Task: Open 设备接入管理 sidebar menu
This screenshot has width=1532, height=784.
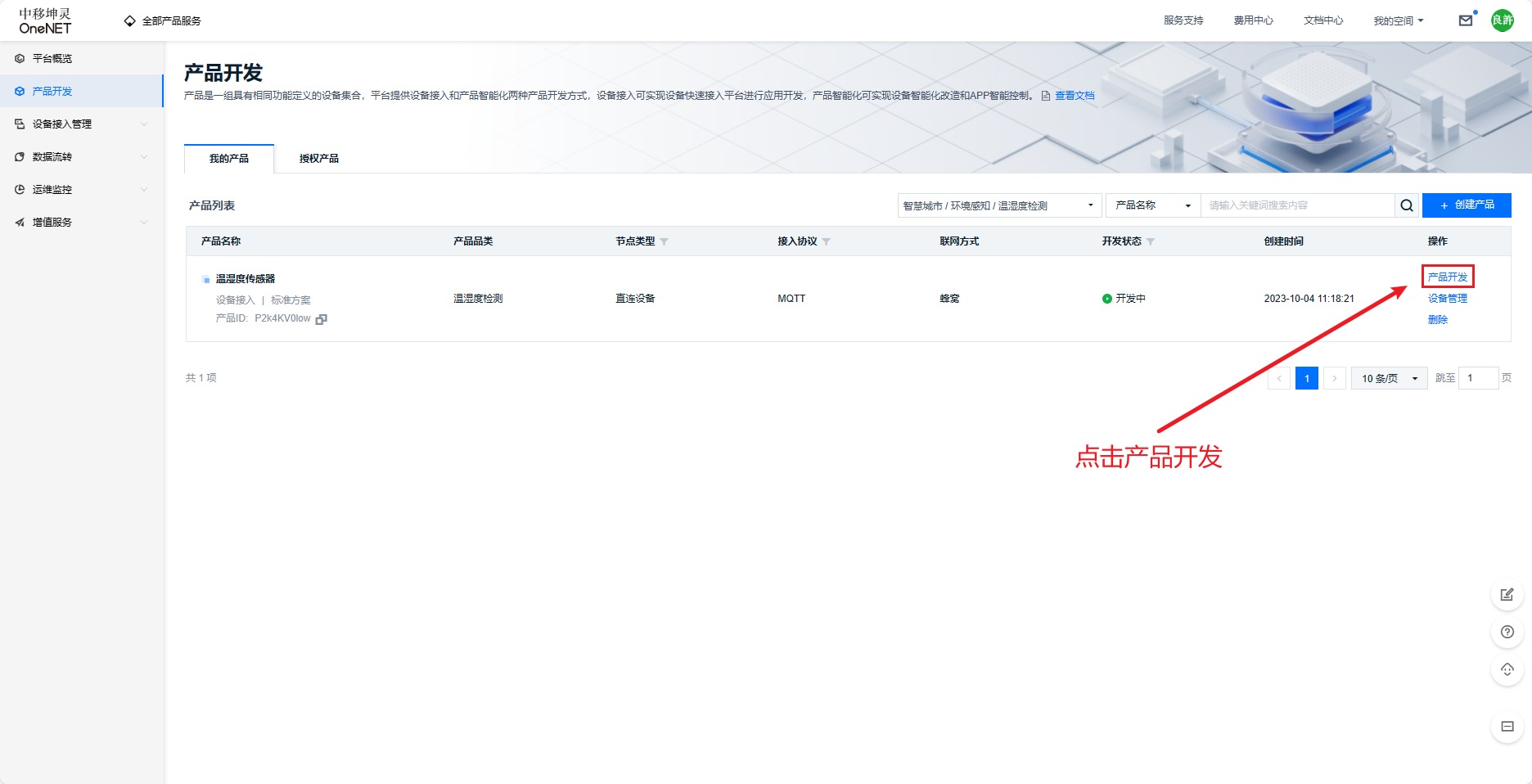Action: tap(82, 124)
